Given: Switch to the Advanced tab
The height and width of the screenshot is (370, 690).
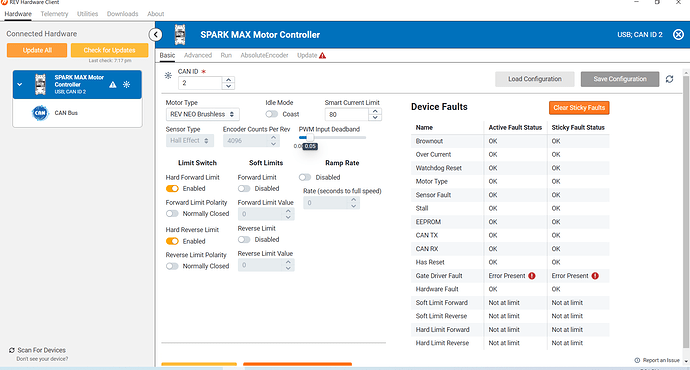Looking at the screenshot, I should [x=198, y=55].
